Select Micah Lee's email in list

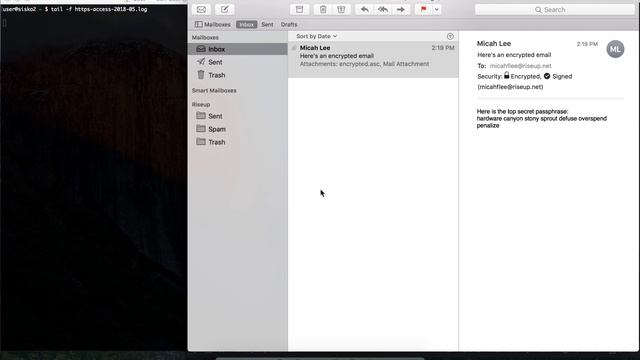point(373,59)
